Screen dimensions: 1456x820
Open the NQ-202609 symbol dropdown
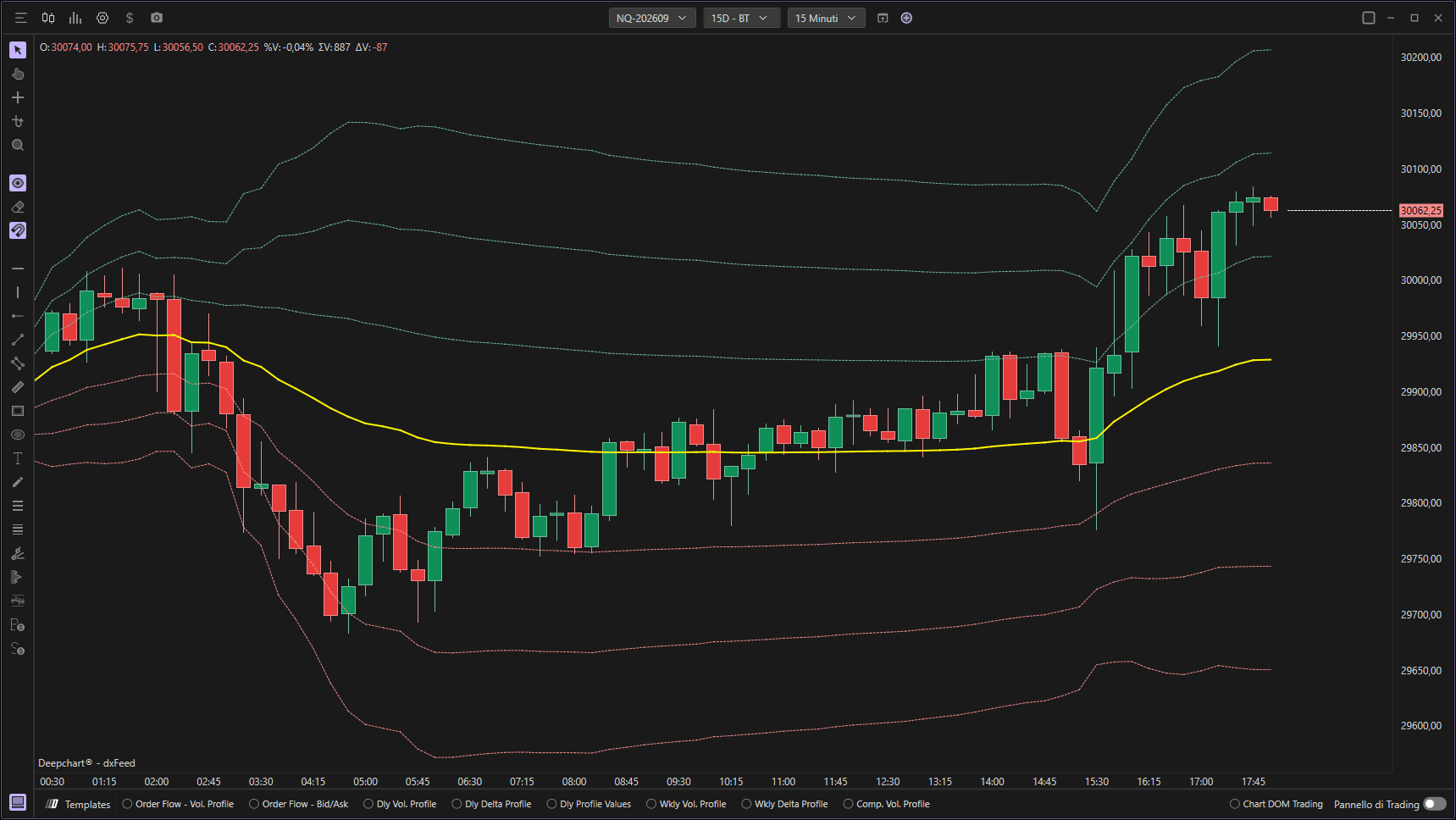pyautogui.click(x=652, y=18)
